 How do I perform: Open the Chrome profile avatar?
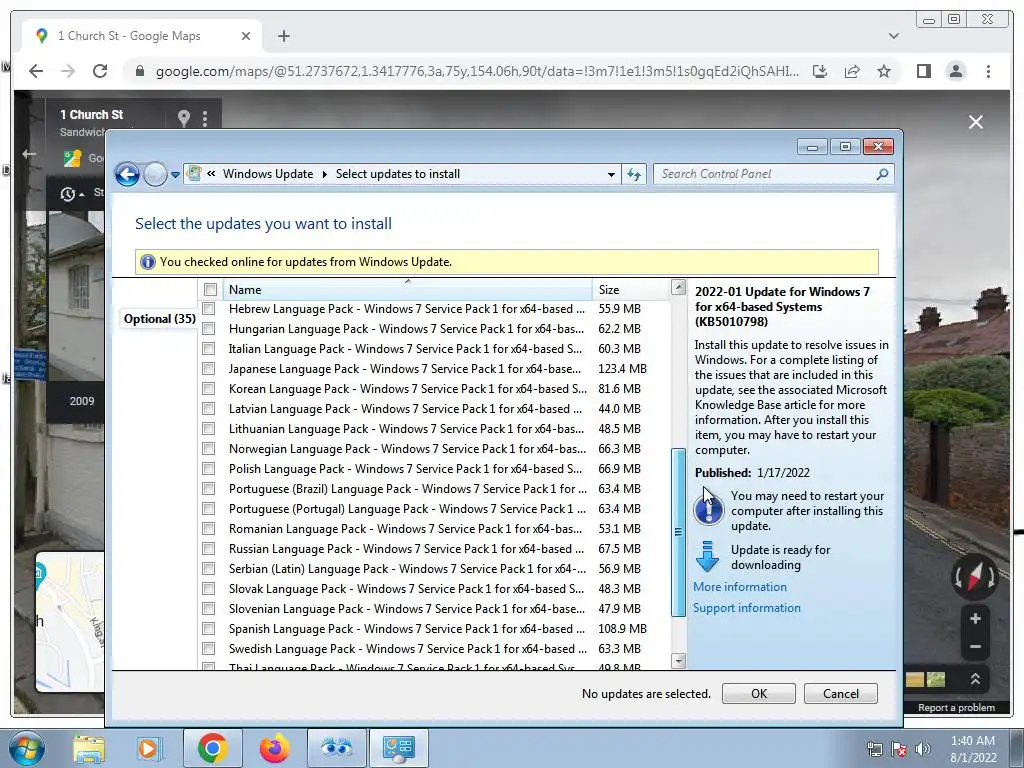pos(955,71)
